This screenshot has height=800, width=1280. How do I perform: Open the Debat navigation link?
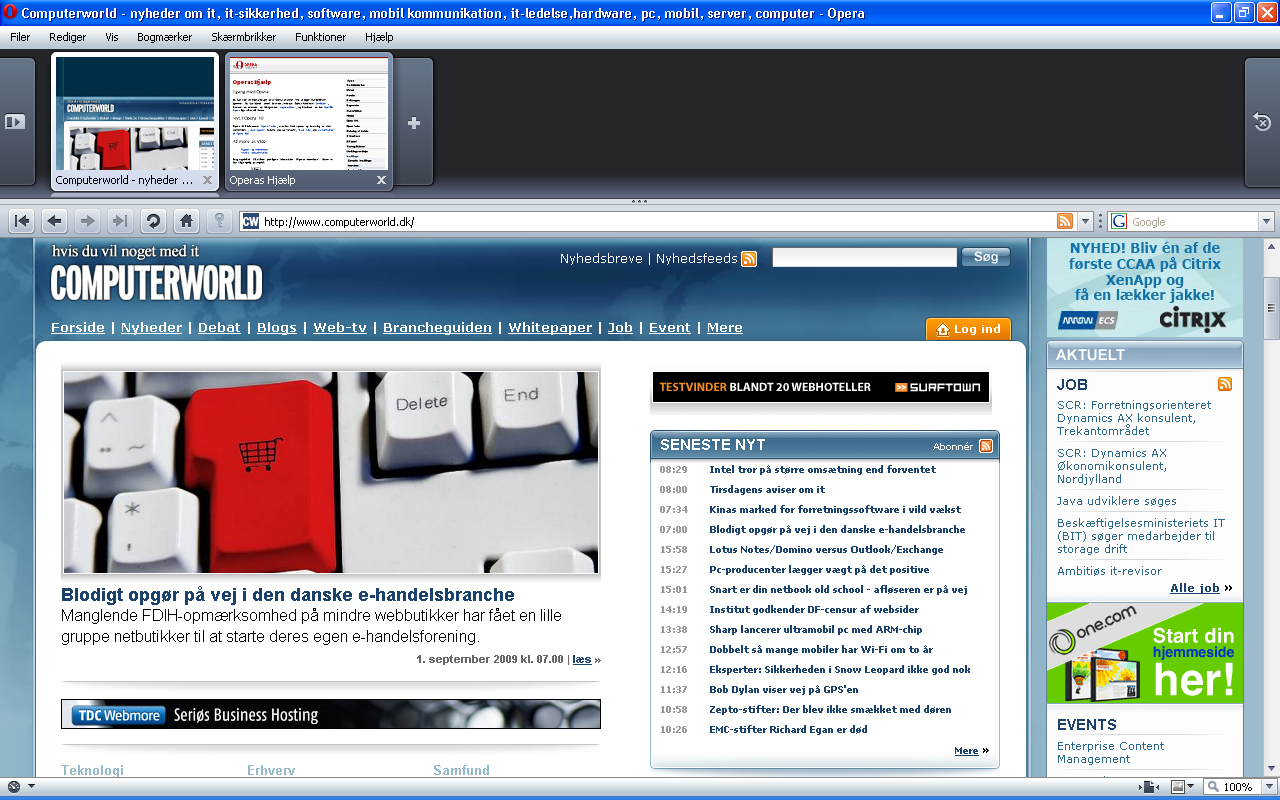[219, 328]
